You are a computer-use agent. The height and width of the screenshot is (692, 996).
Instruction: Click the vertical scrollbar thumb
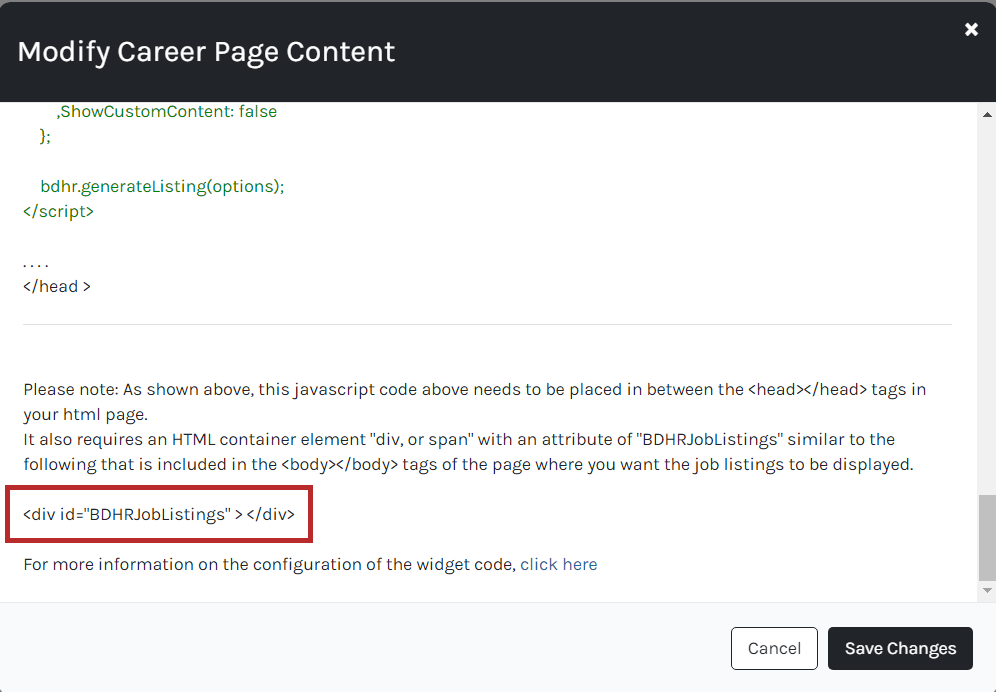986,538
